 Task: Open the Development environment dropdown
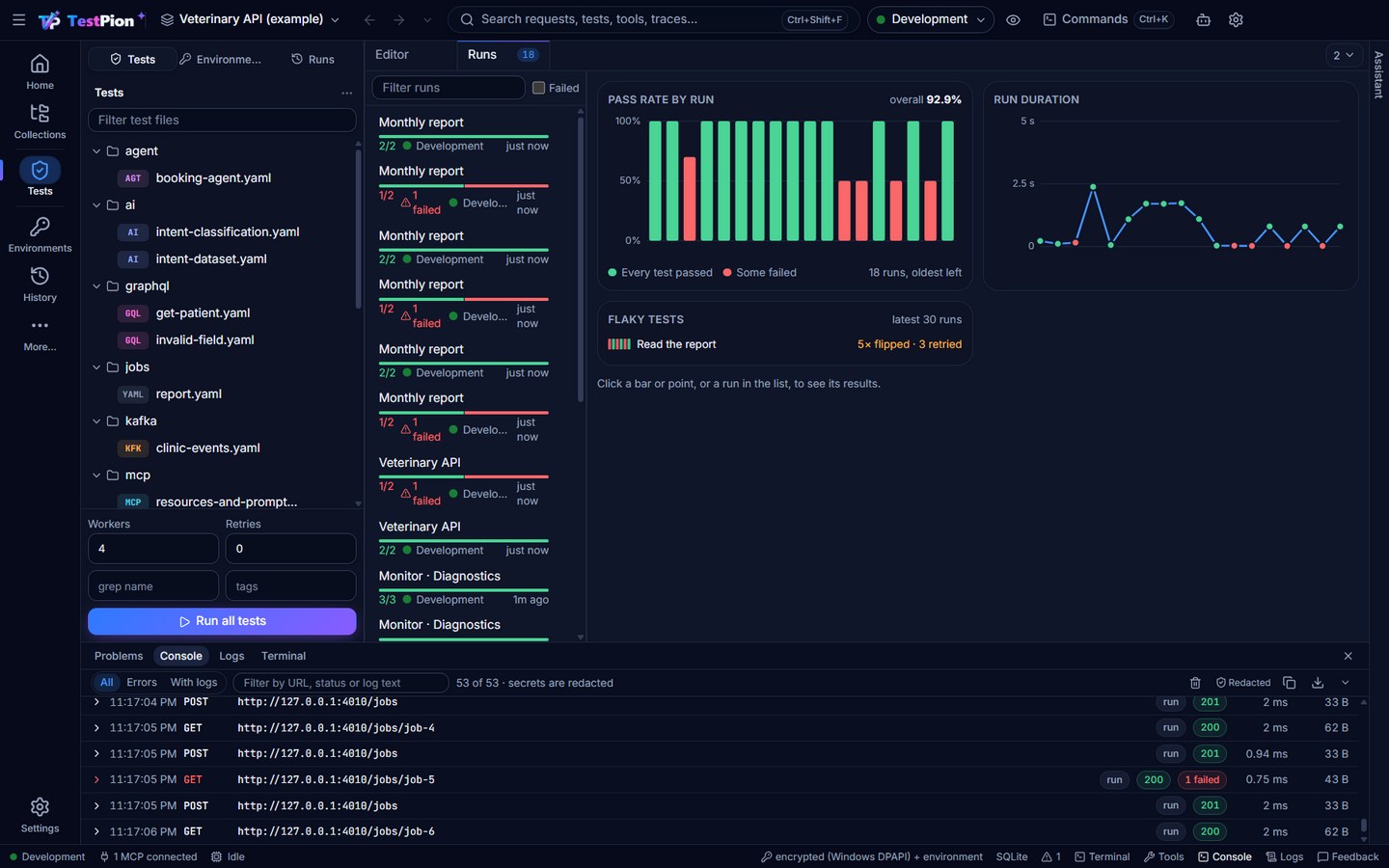(930, 19)
